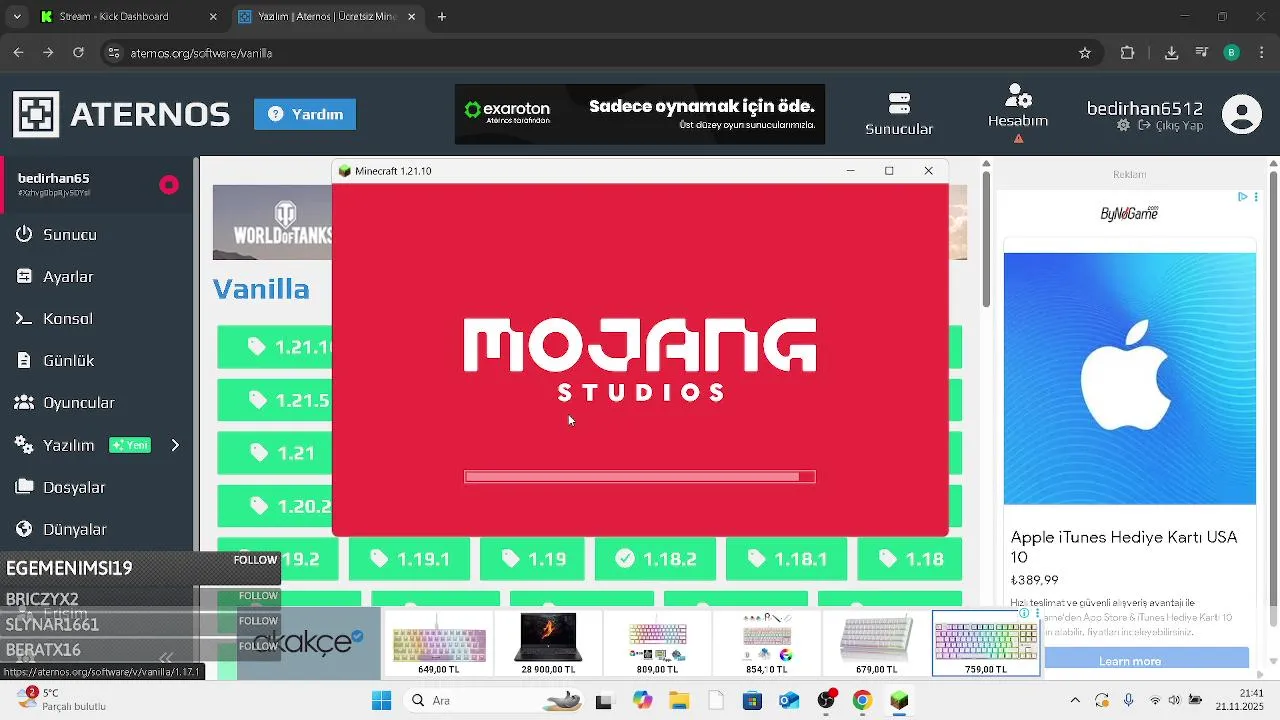Open Chrome three-dot menu
The height and width of the screenshot is (720, 1280).
pos(1262,53)
